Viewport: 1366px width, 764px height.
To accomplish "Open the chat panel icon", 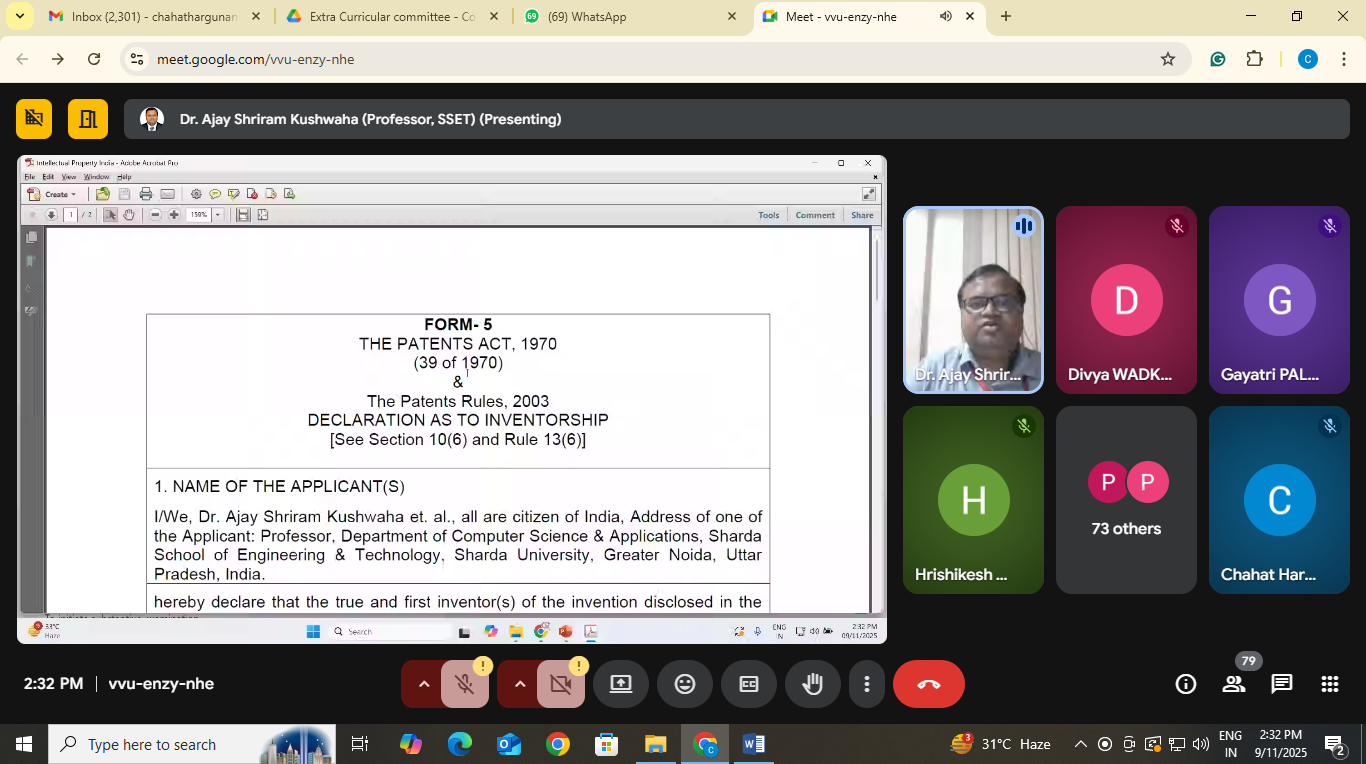I will (1281, 684).
